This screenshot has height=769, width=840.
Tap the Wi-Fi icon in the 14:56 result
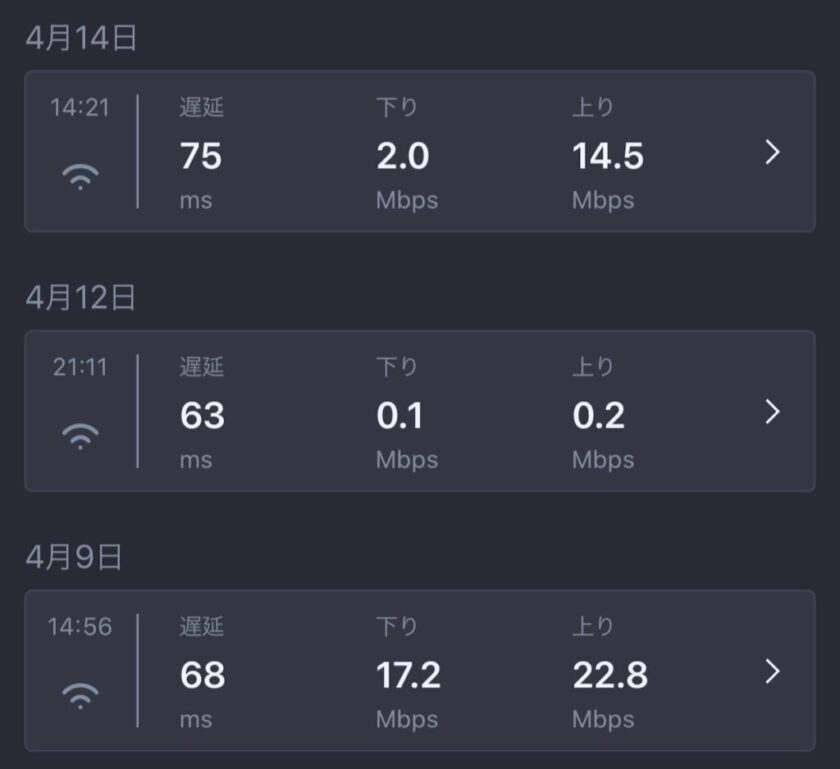coord(80,696)
